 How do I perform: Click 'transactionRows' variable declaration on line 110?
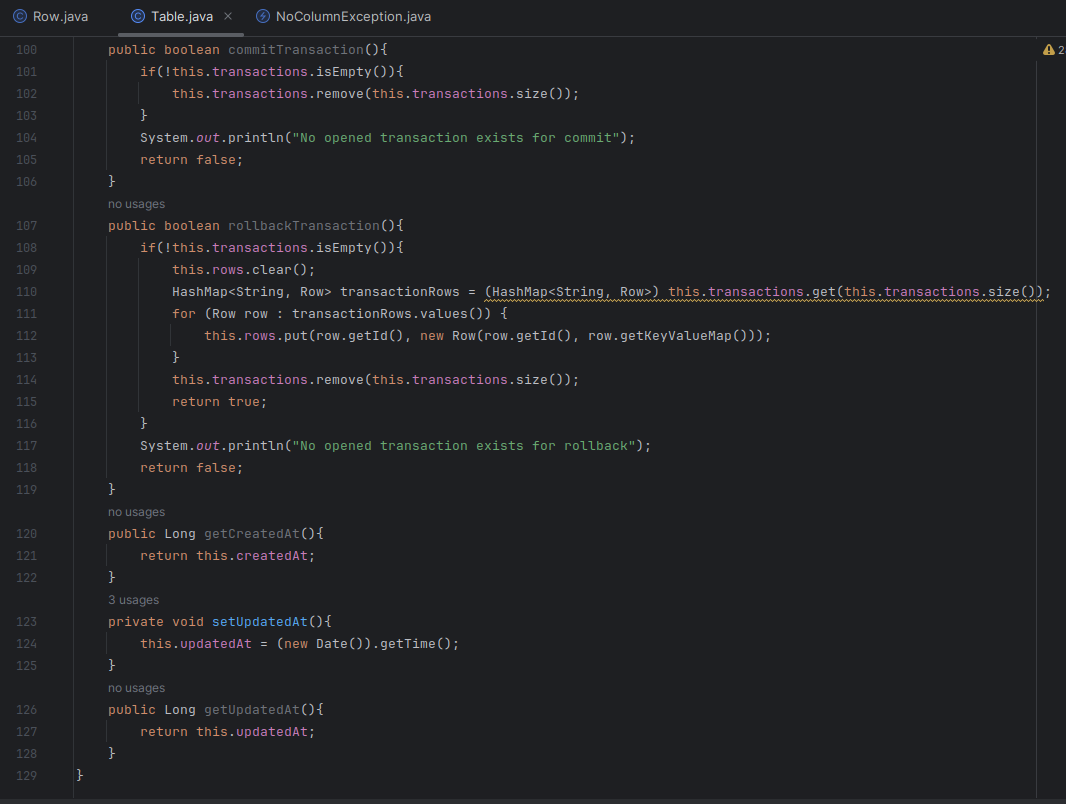pos(400,292)
